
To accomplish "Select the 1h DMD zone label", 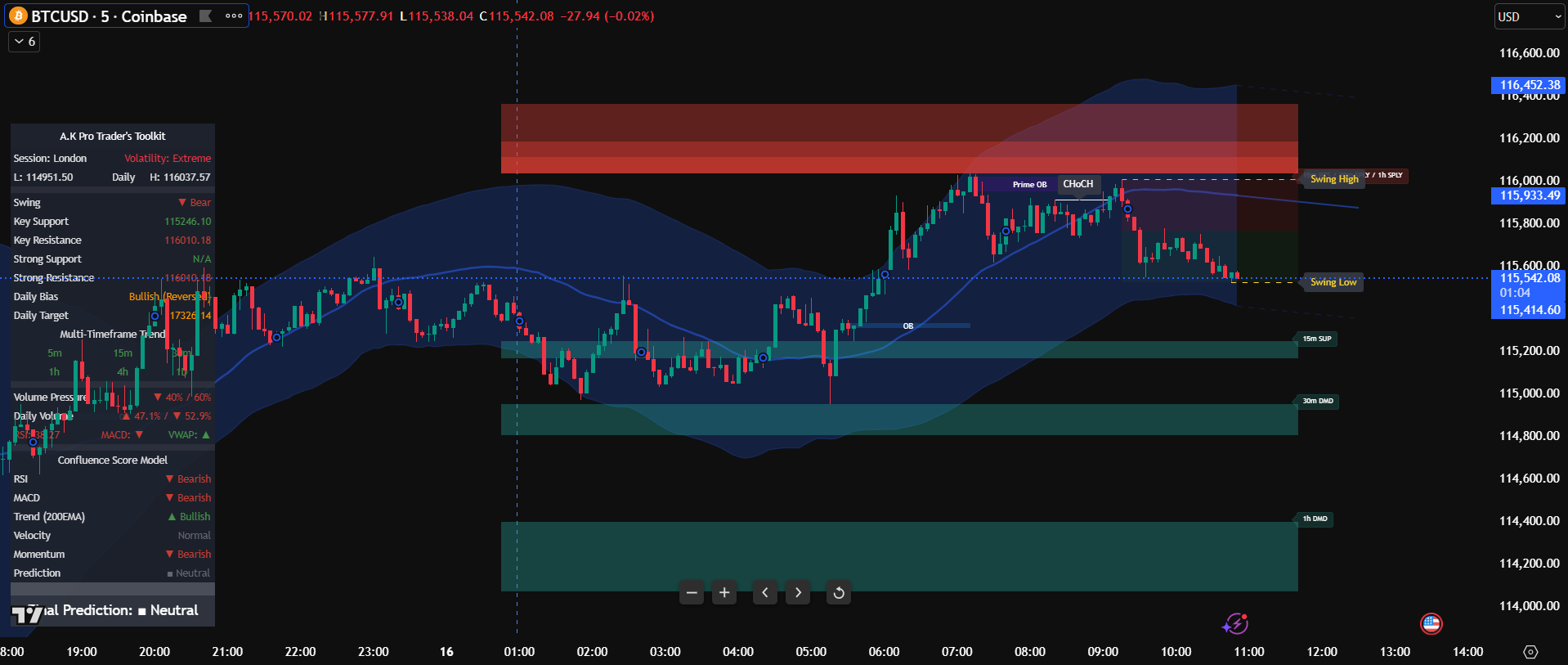I will click(x=1315, y=519).
